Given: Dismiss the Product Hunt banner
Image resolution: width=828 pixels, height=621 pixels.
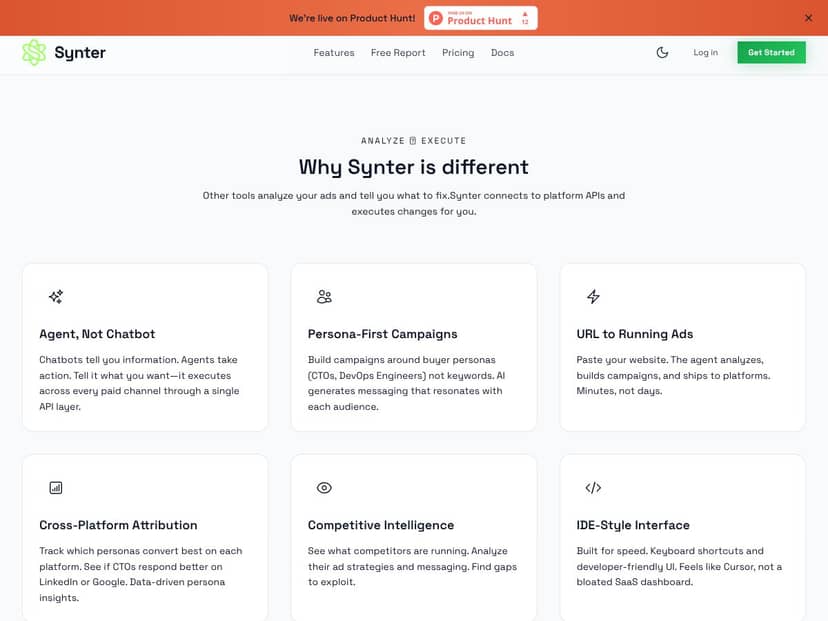Looking at the screenshot, I should pos(809,17).
